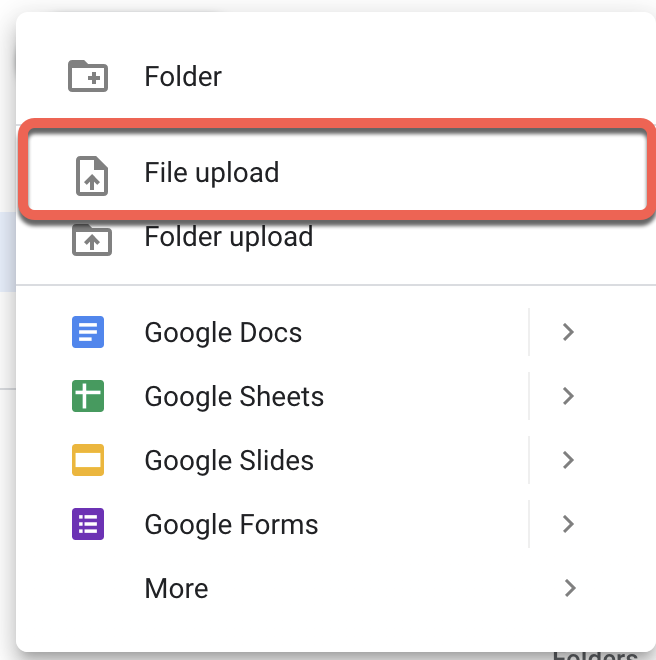656x660 pixels.
Task: Create a new Google Forms form
Action: (272, 524)
